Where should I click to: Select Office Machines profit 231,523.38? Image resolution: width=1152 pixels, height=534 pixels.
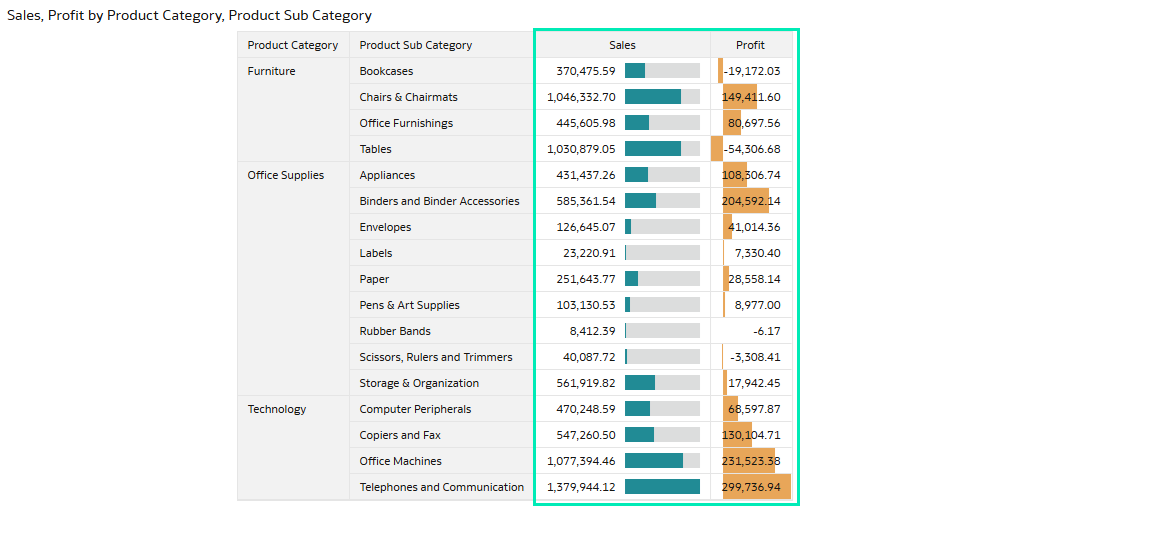(x=752, y=461)
